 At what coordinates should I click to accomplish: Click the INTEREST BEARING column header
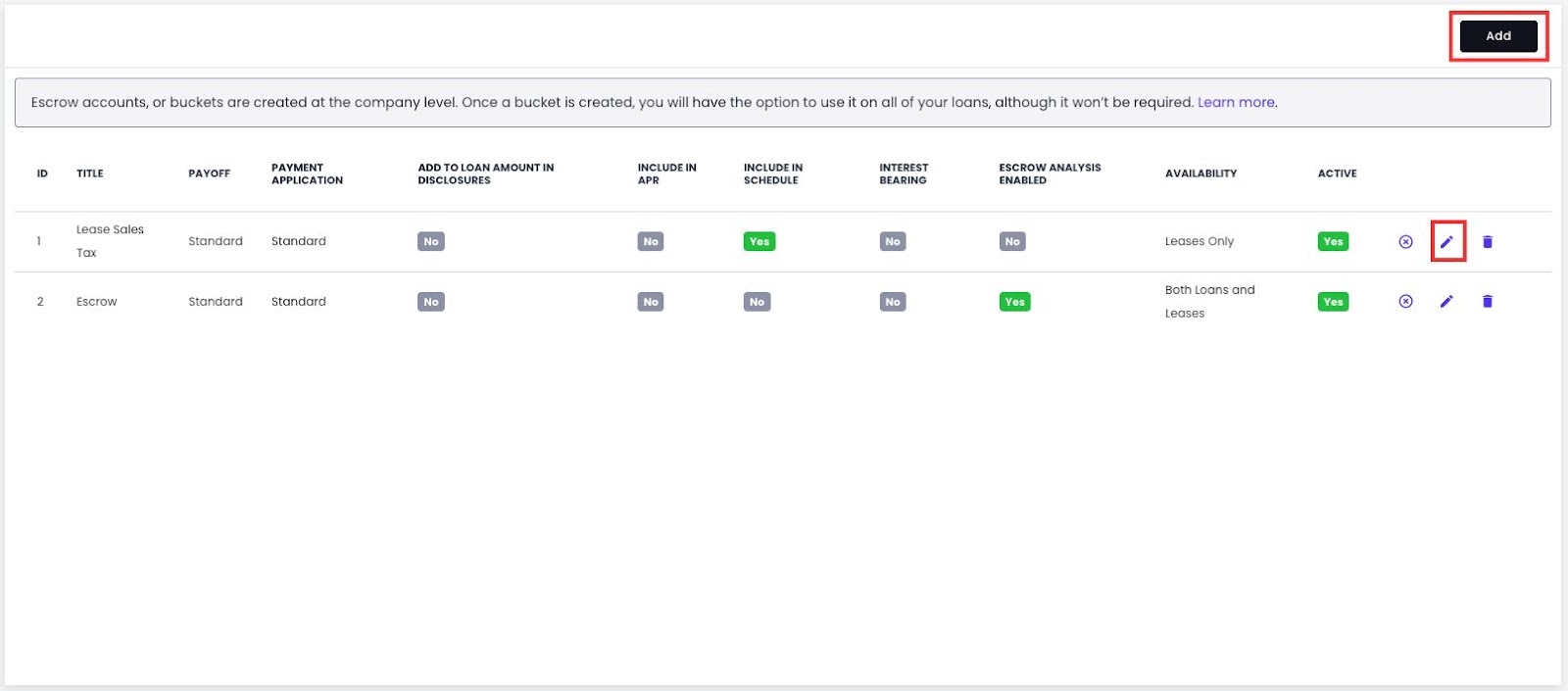(904, 173)
